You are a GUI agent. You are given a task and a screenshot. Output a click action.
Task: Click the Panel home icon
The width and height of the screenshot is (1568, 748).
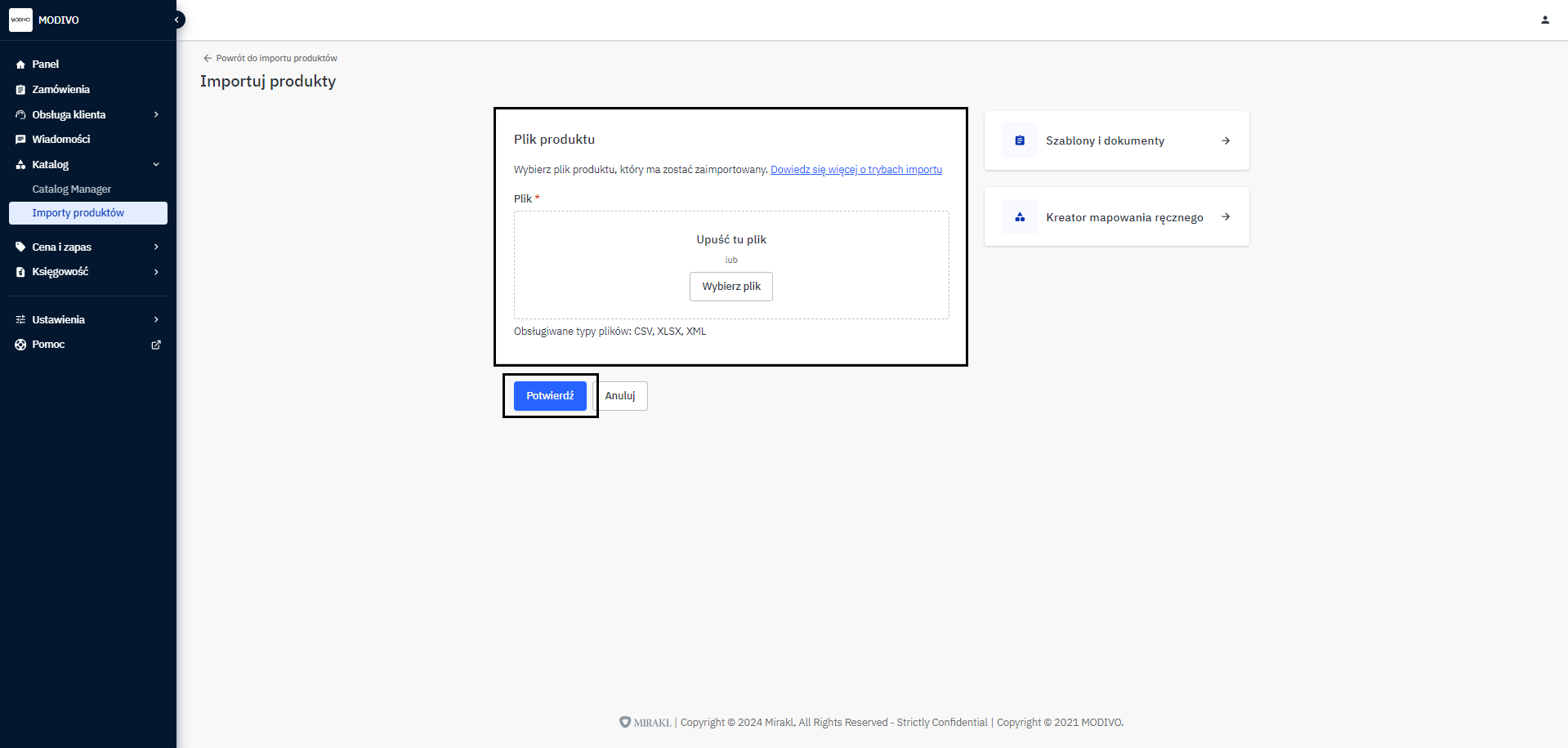(x=20, y=65)
